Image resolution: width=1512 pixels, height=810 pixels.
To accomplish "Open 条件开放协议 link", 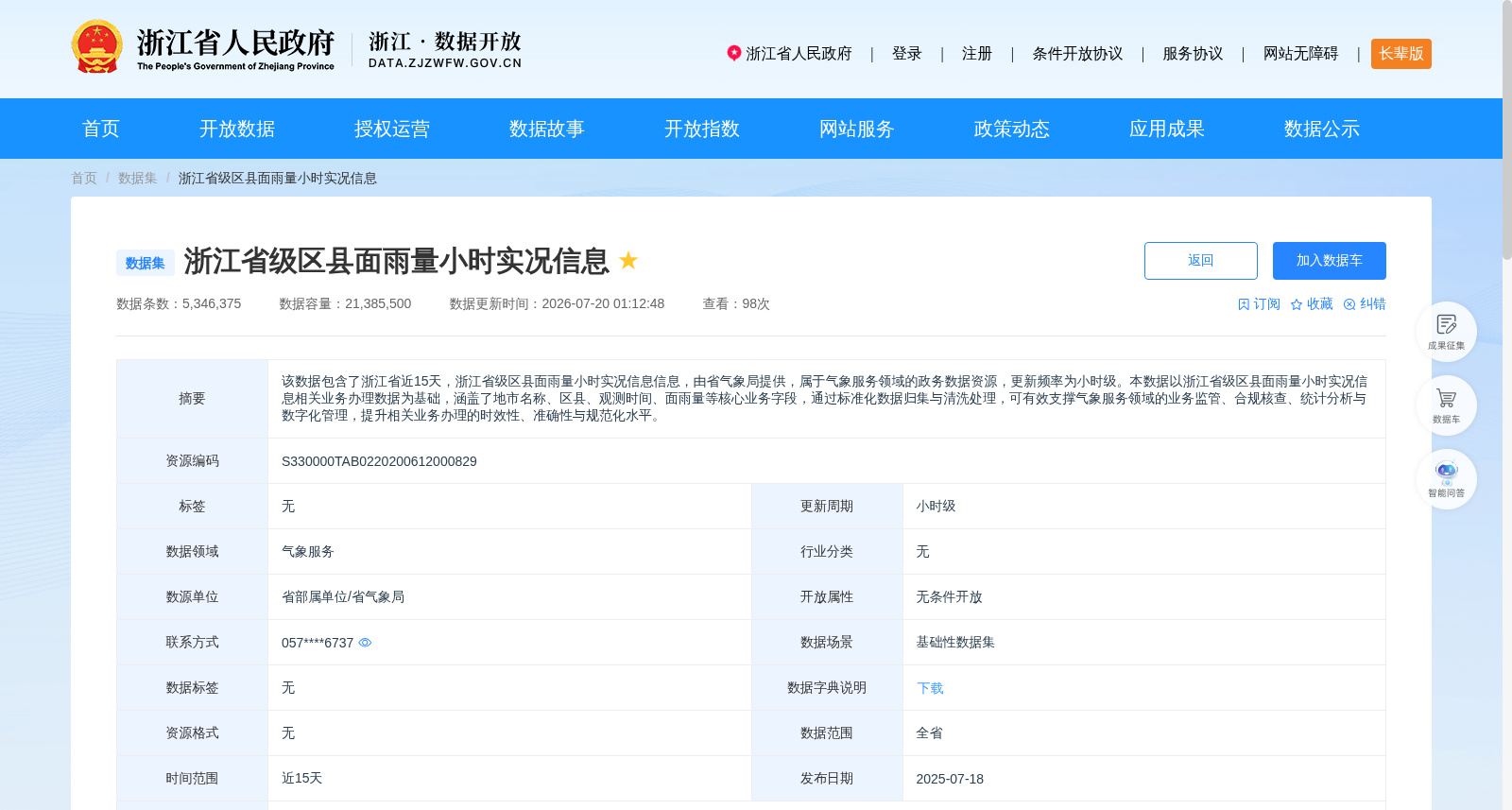I will pos(1077,54).
